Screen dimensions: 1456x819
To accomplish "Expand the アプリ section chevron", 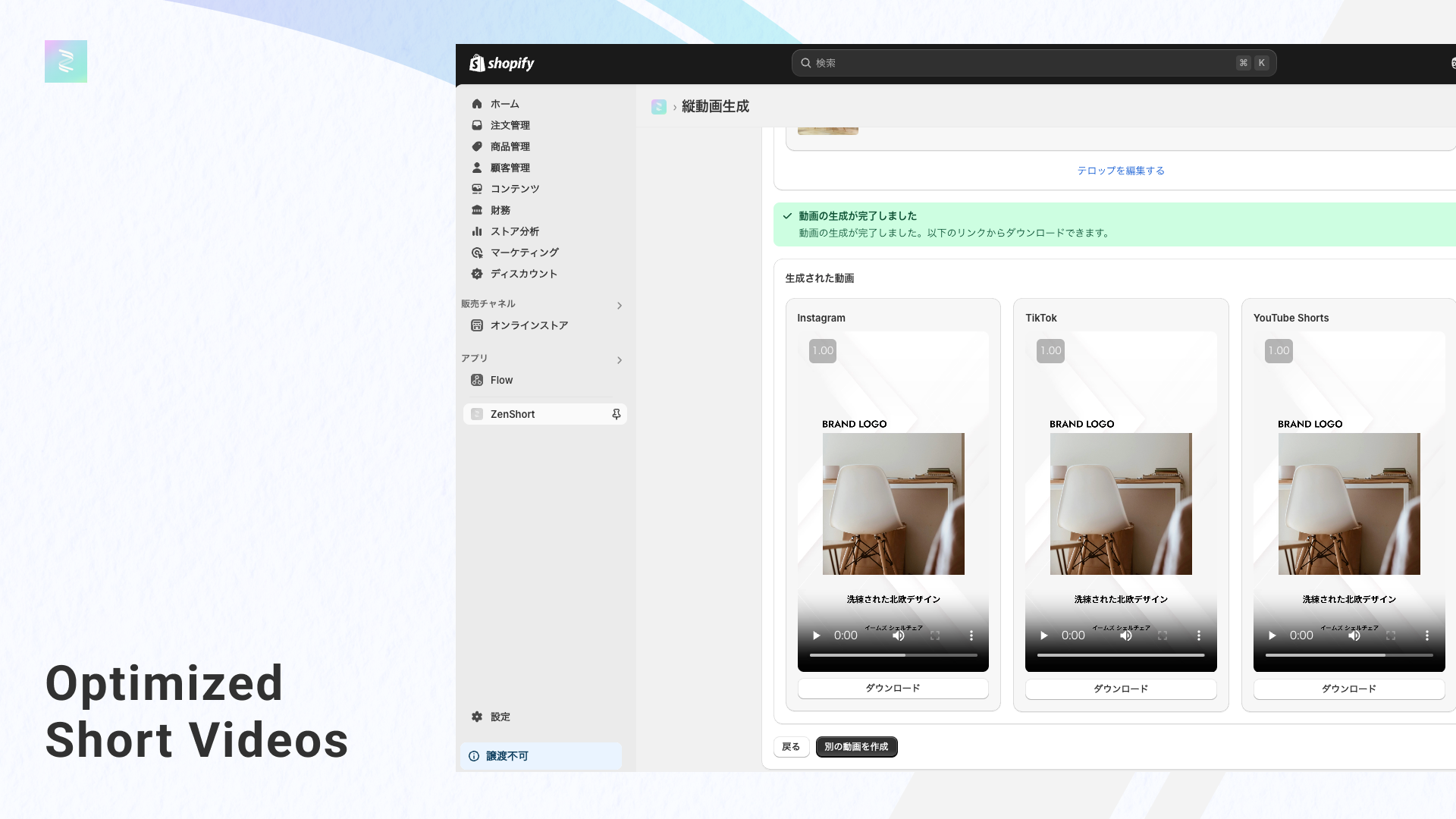I will (x=620, y=360).
